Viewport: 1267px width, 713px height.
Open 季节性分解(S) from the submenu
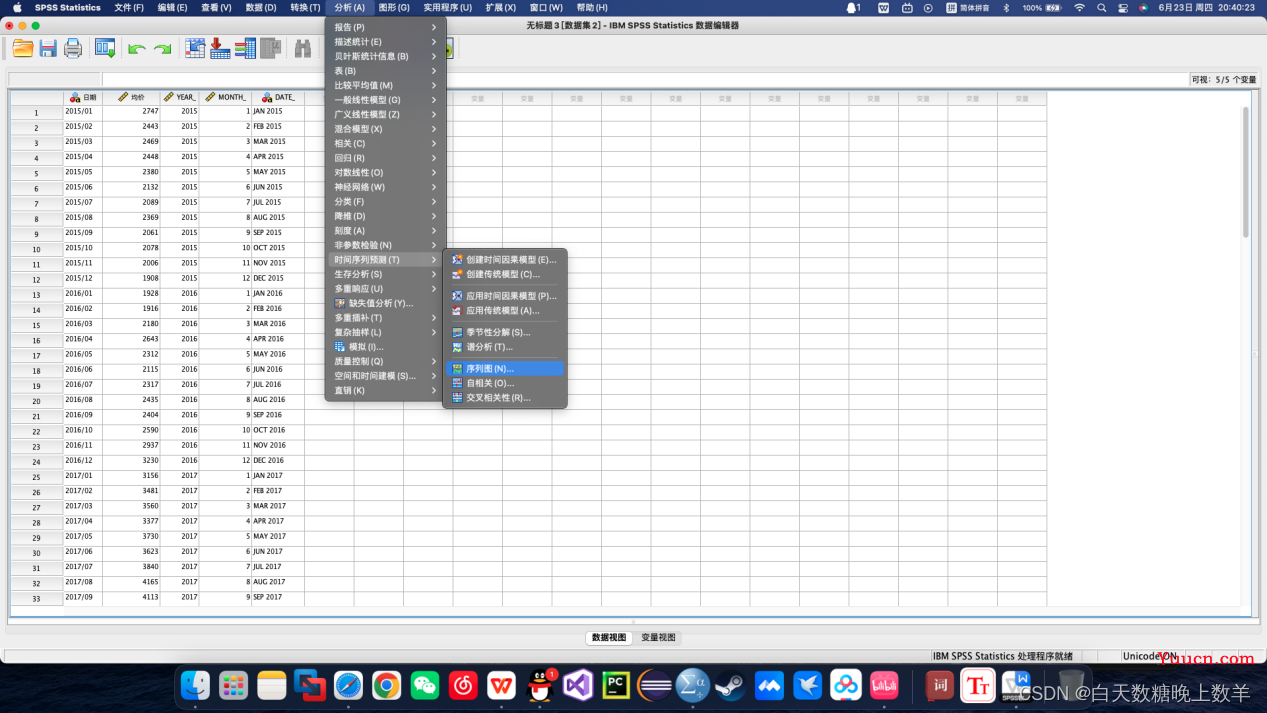(505, 332)
